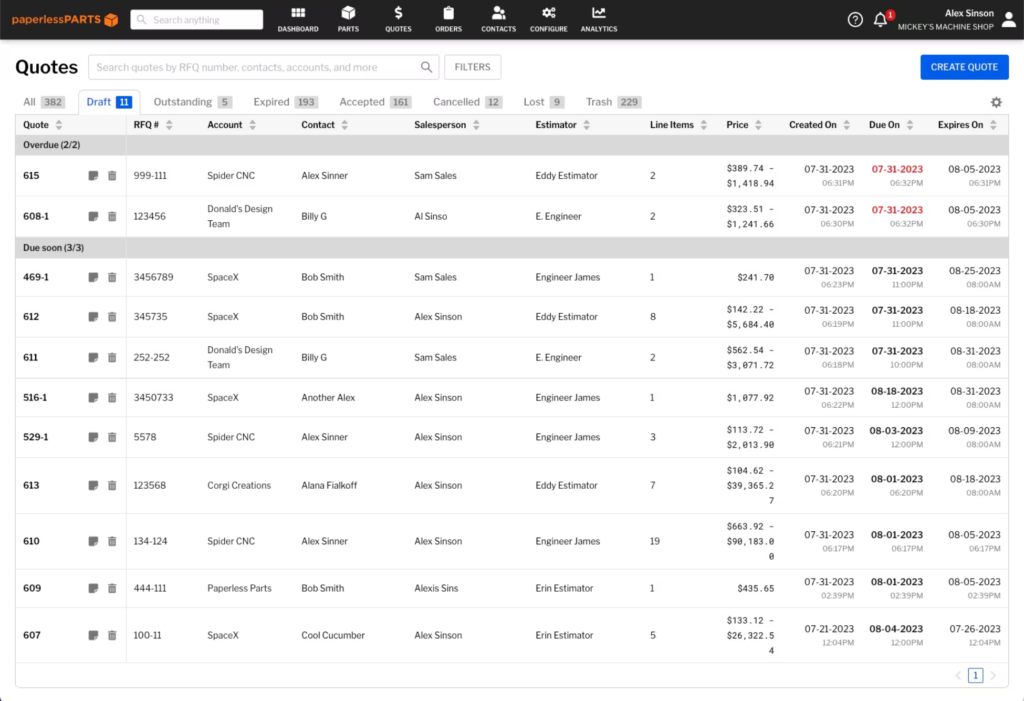Click the Configure icon in the top bar
Image resolution: width=1024 pixels, height=701 pixels.
point(548,19)
